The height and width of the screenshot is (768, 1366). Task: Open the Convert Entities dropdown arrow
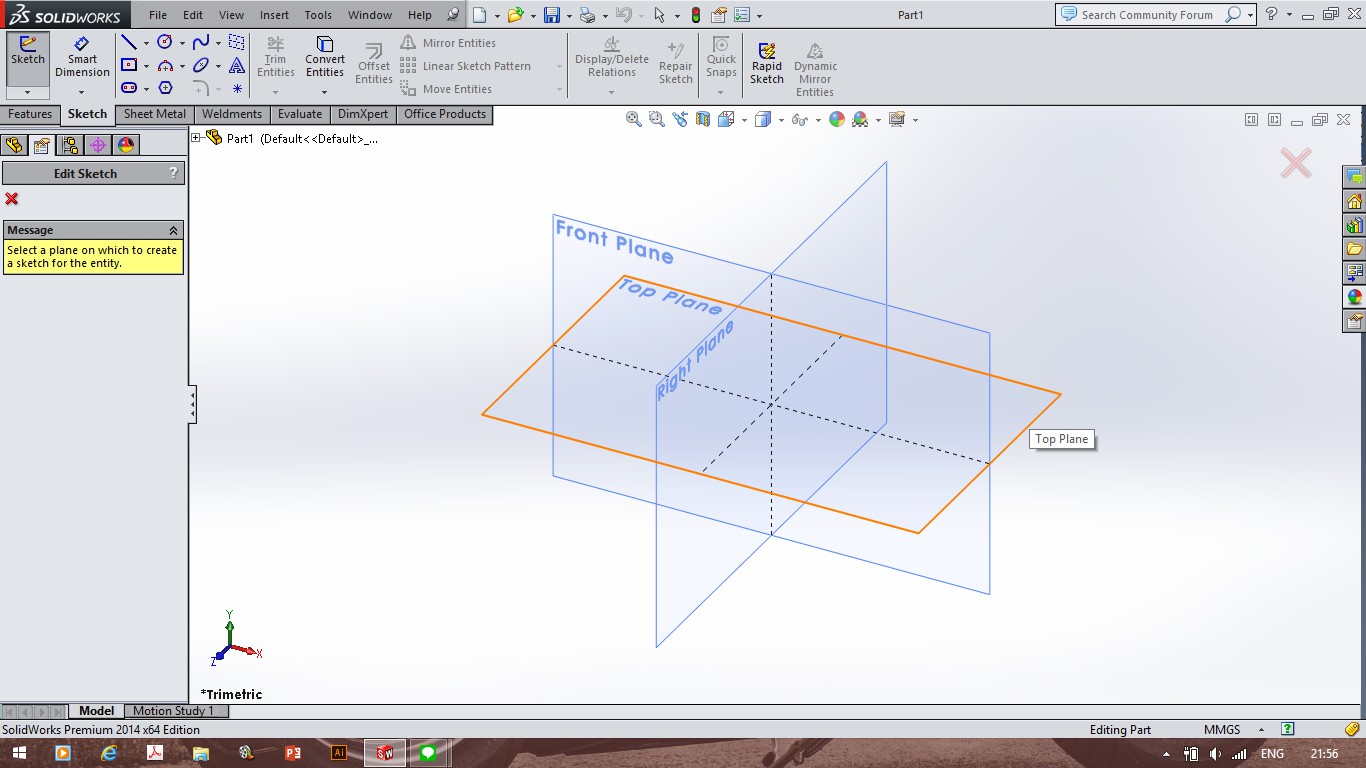tap(325, 92)
